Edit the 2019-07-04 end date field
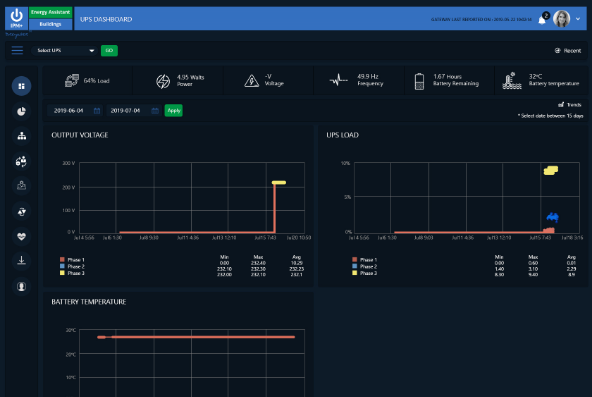 134,111
